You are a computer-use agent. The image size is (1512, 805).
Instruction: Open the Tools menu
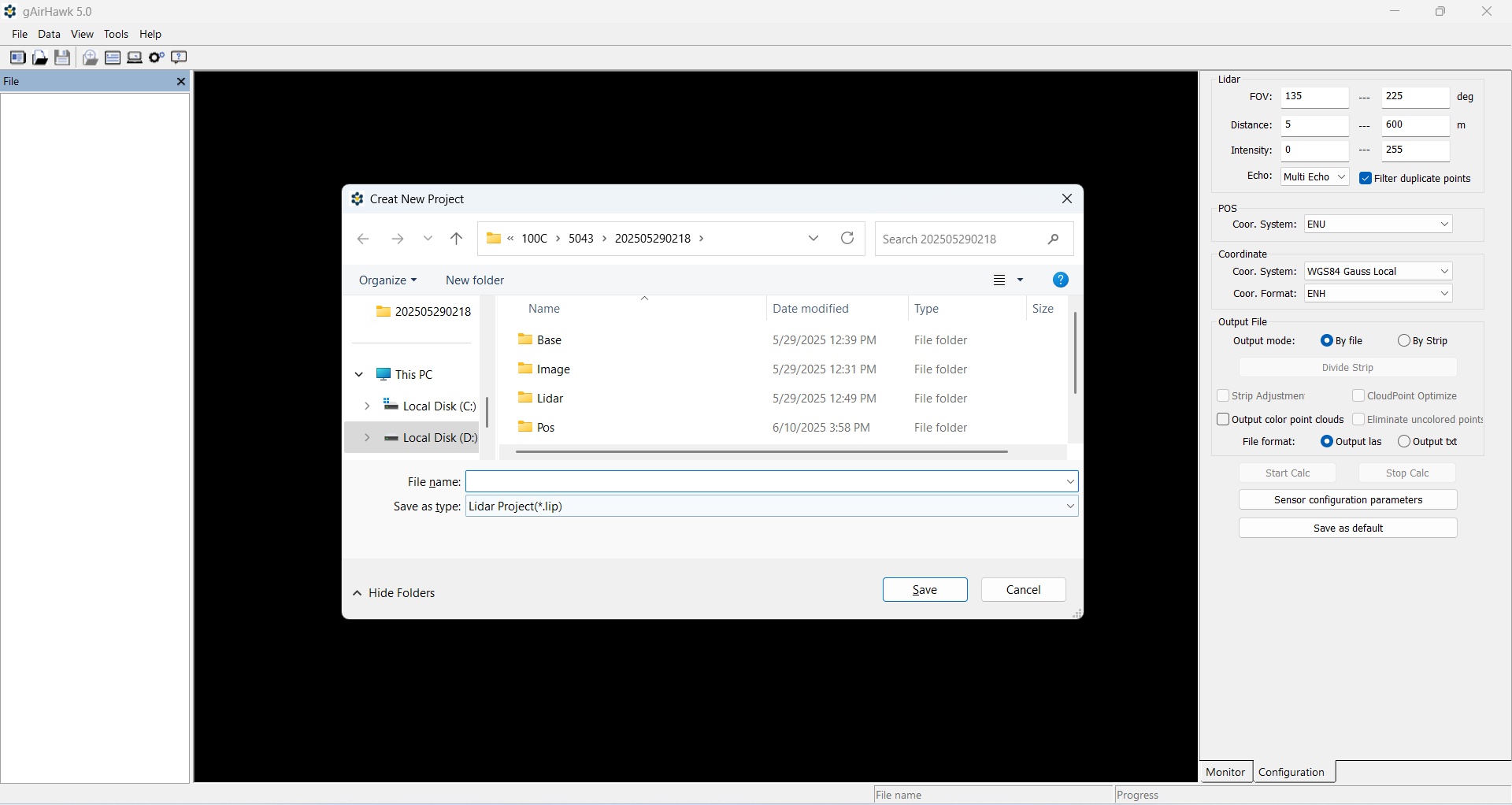tap(116, 34)
